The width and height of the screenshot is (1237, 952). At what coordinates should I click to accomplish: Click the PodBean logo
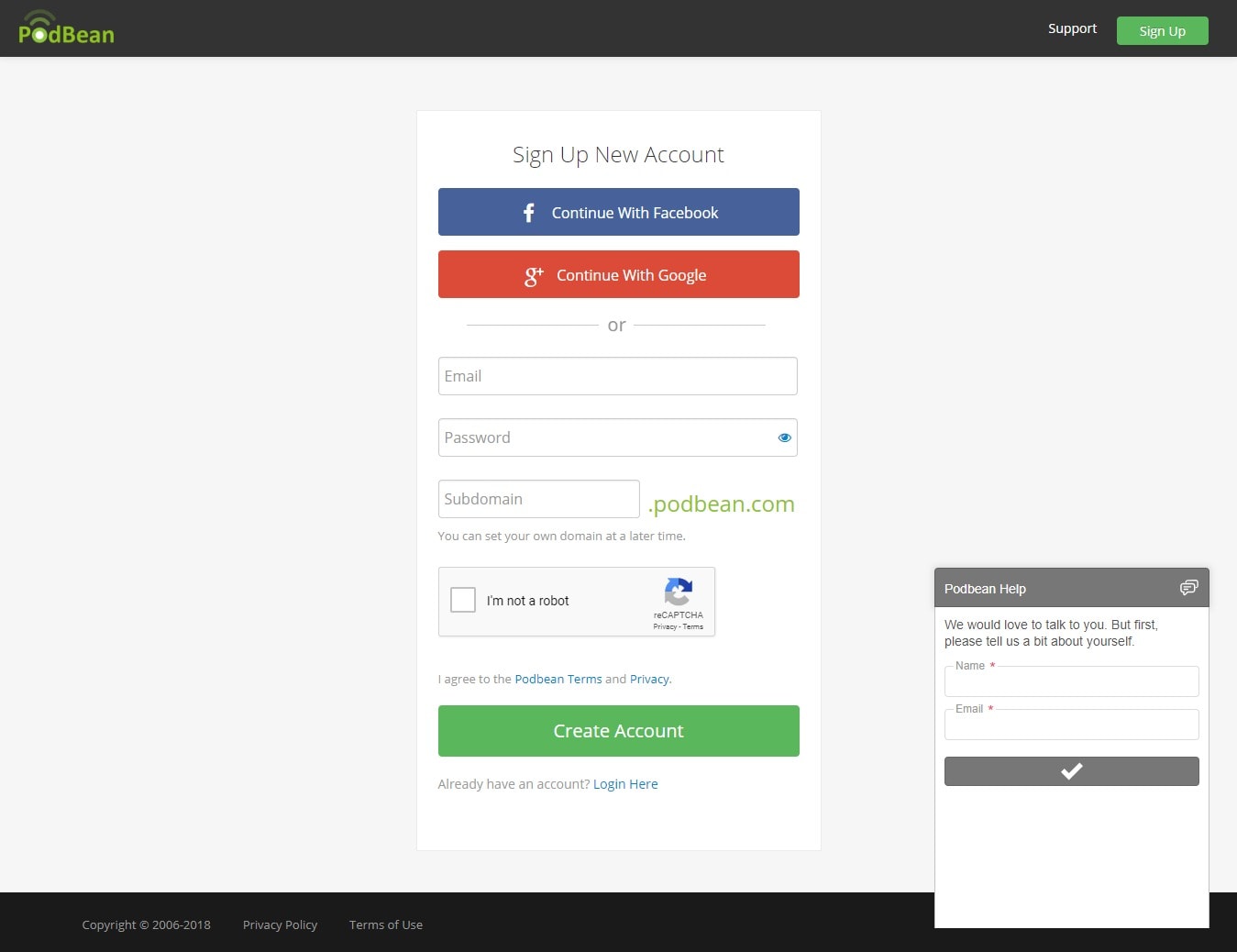pos(66,28)
